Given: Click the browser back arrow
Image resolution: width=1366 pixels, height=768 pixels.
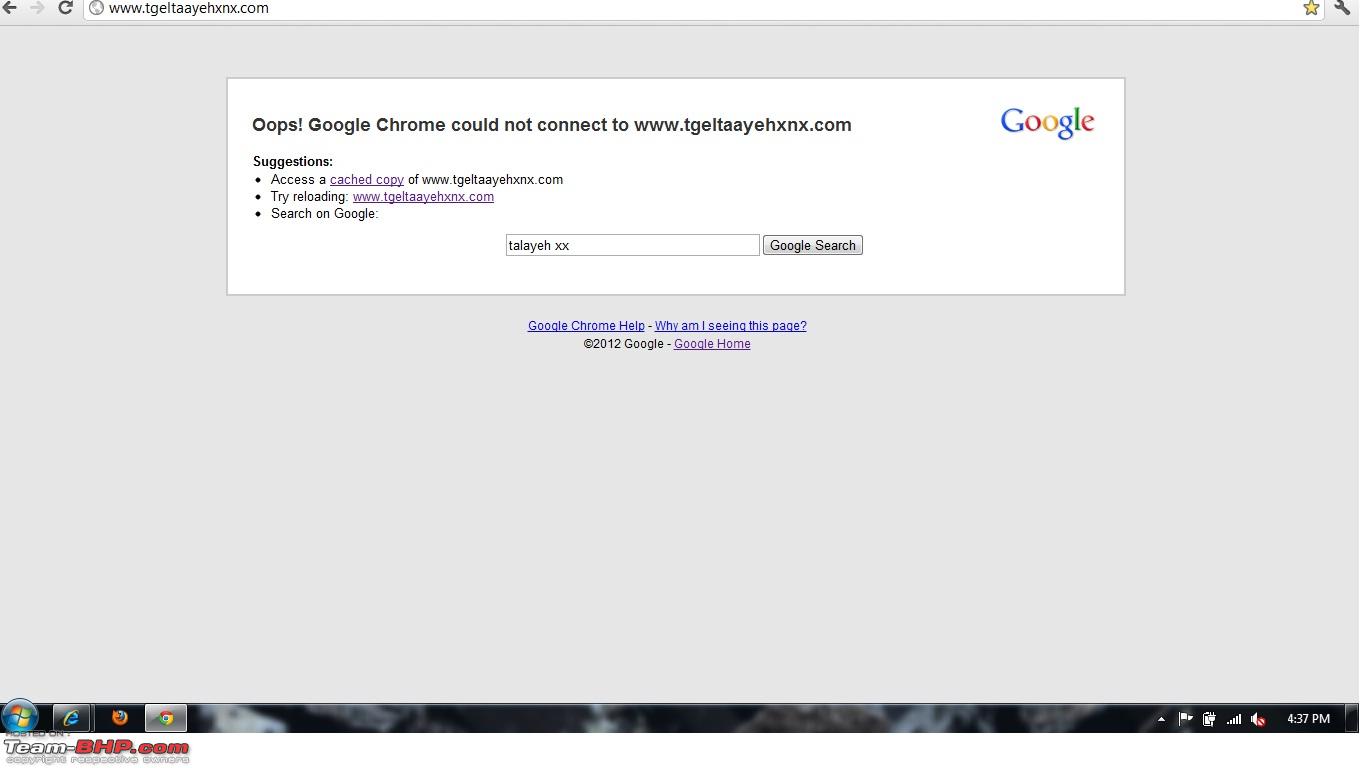Looking at the screenshot, I should tap(10, 8).
